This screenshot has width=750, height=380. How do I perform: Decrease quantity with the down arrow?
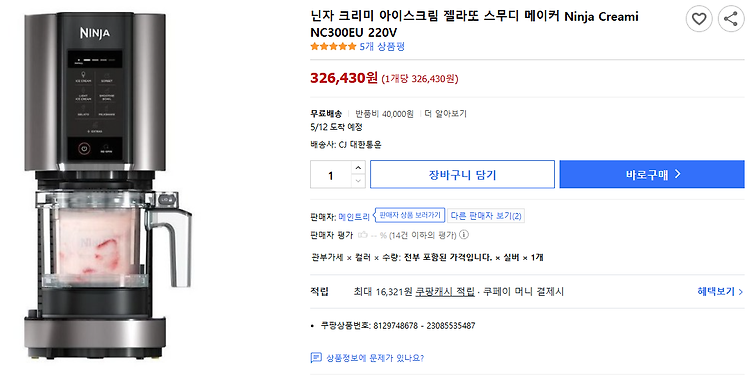[x=358, y=181]
